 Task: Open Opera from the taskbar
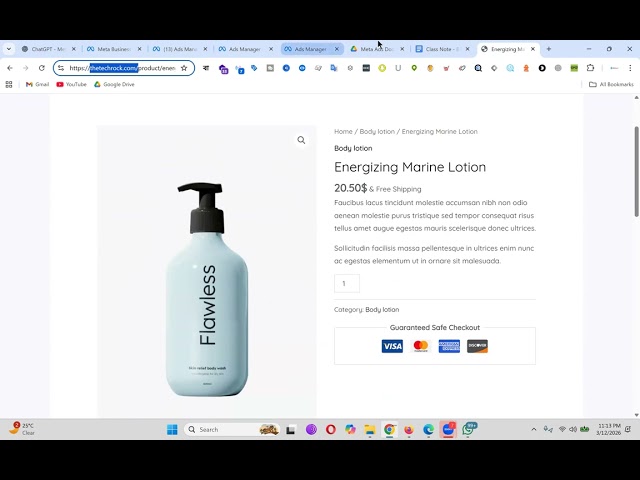pos(331,429)
